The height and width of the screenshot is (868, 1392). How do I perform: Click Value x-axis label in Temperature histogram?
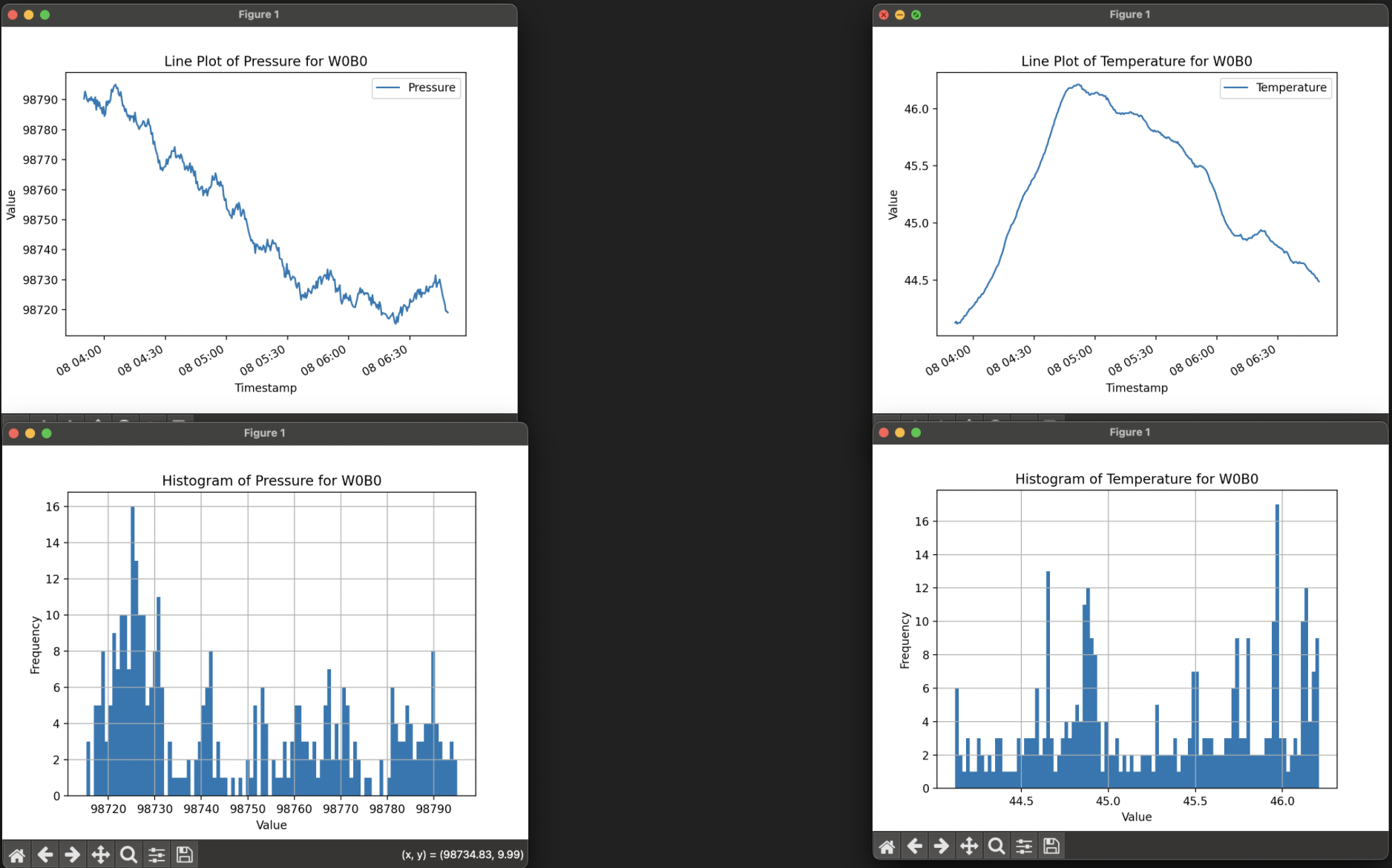pos(1137,817)
